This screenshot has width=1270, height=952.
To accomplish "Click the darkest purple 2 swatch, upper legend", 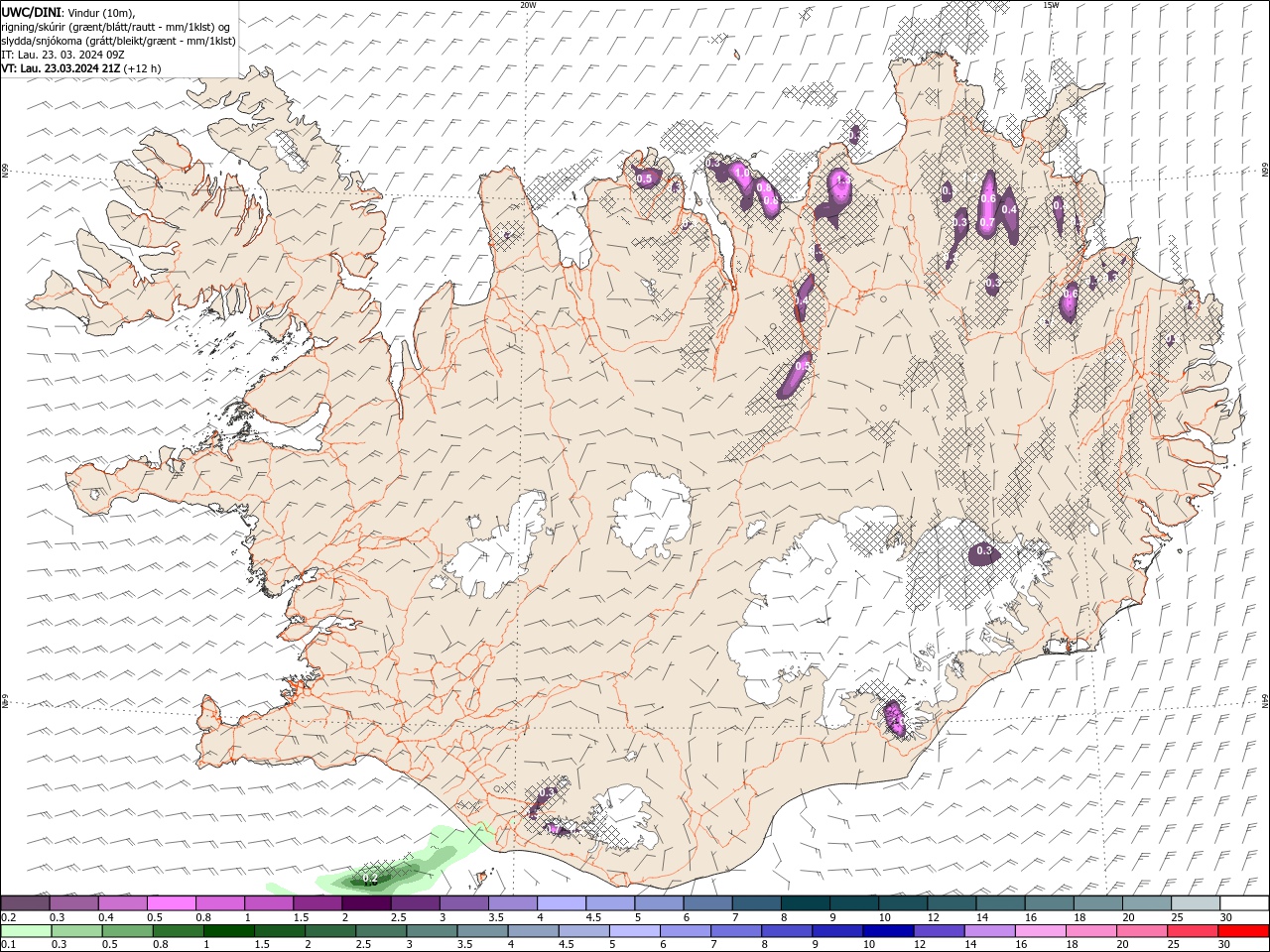I will [366, 903].
